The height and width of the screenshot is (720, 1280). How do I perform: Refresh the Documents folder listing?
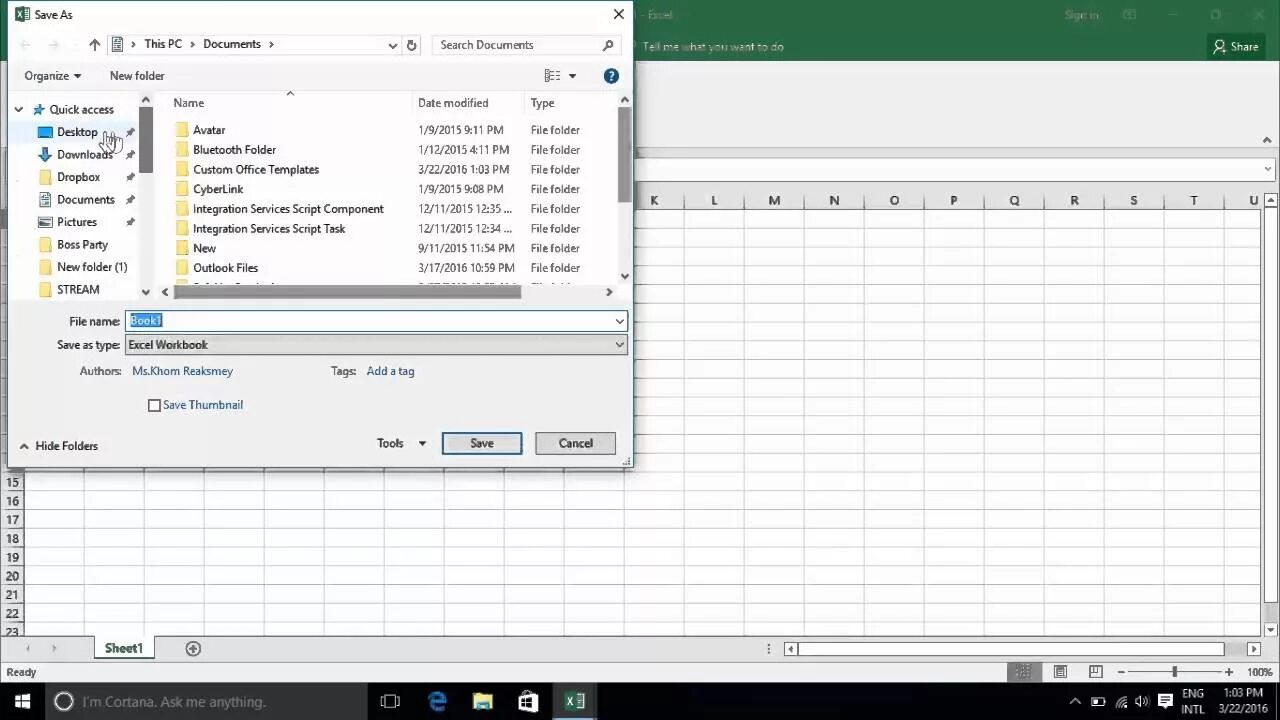click(411, 45)
